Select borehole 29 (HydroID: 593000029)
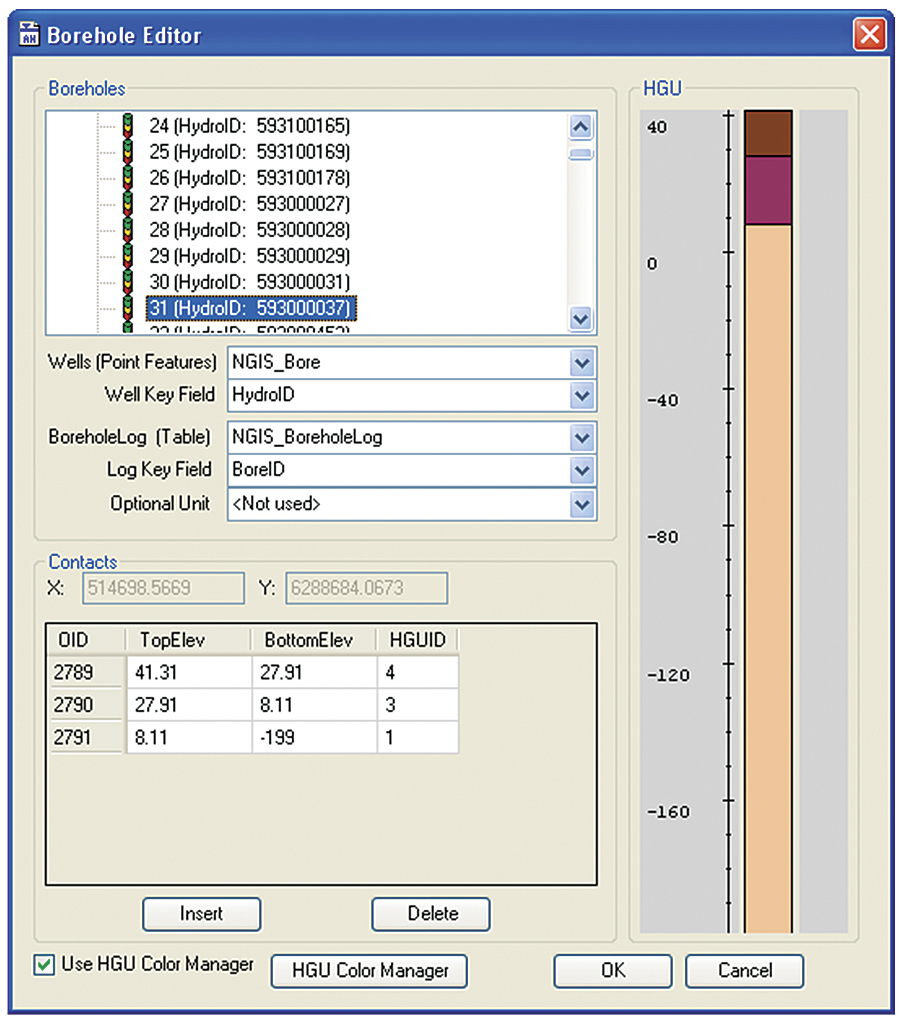The height and width of the screenshot is (1020, 900). [x=250, y=256]
